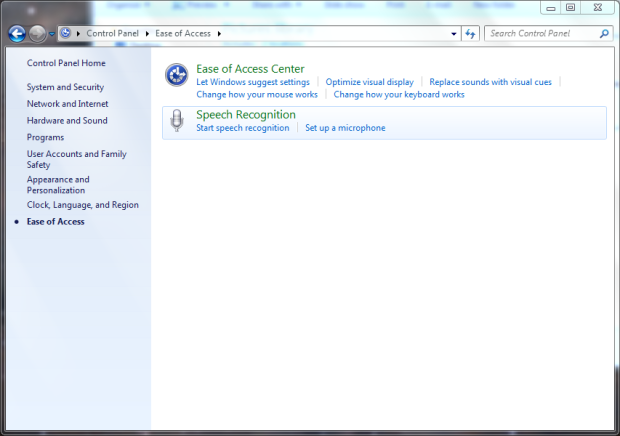Image resolution: width=620 pixels, height=436 pixels.
Task: Click the Ease of Access Center icon
Action: [x=177, y=75]
